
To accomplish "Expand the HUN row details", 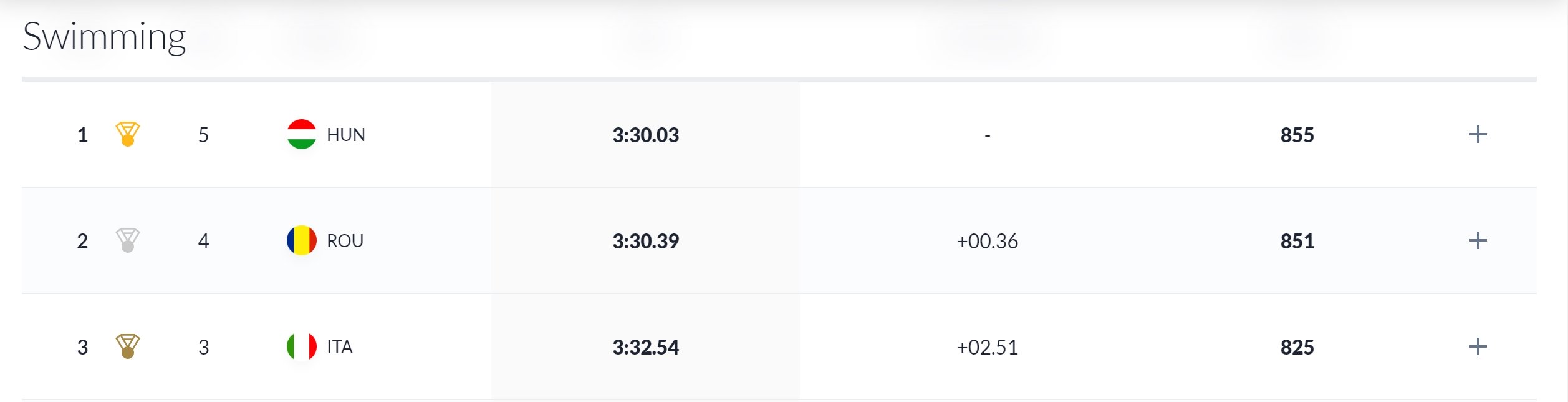I will 1478,134.
